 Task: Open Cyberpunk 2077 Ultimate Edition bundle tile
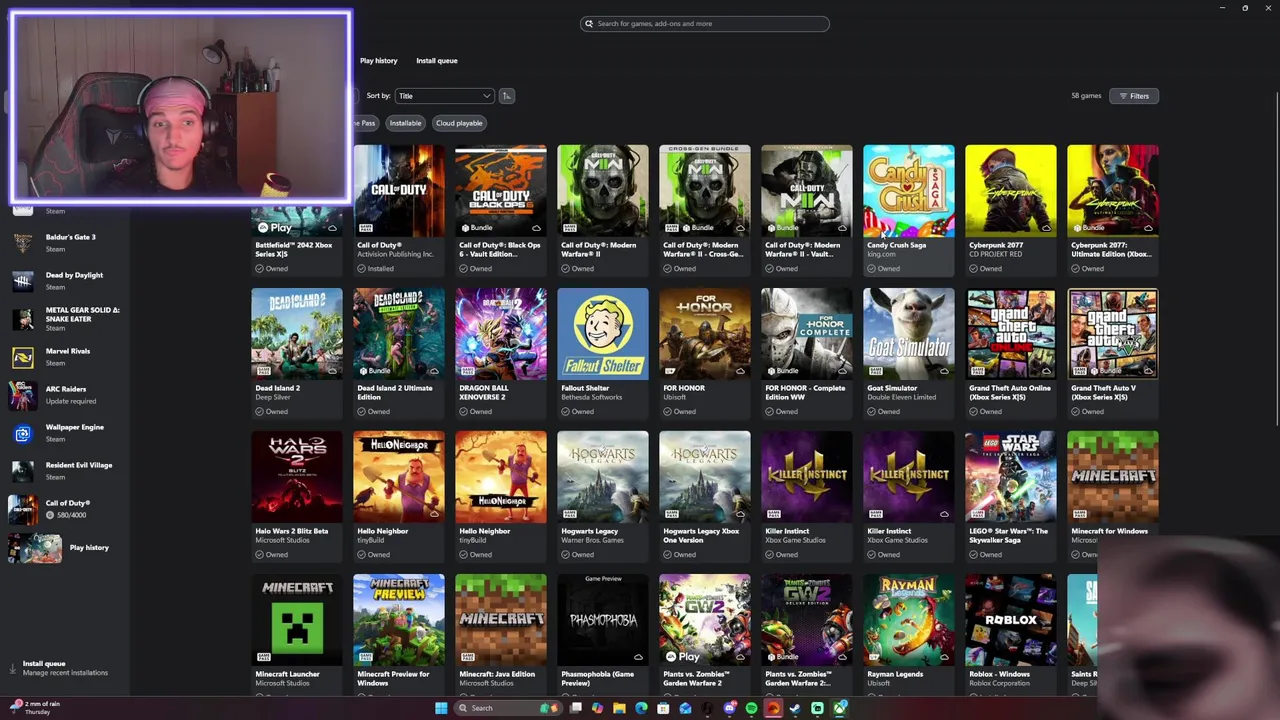pyautogui.click(x=1113, y=209)
